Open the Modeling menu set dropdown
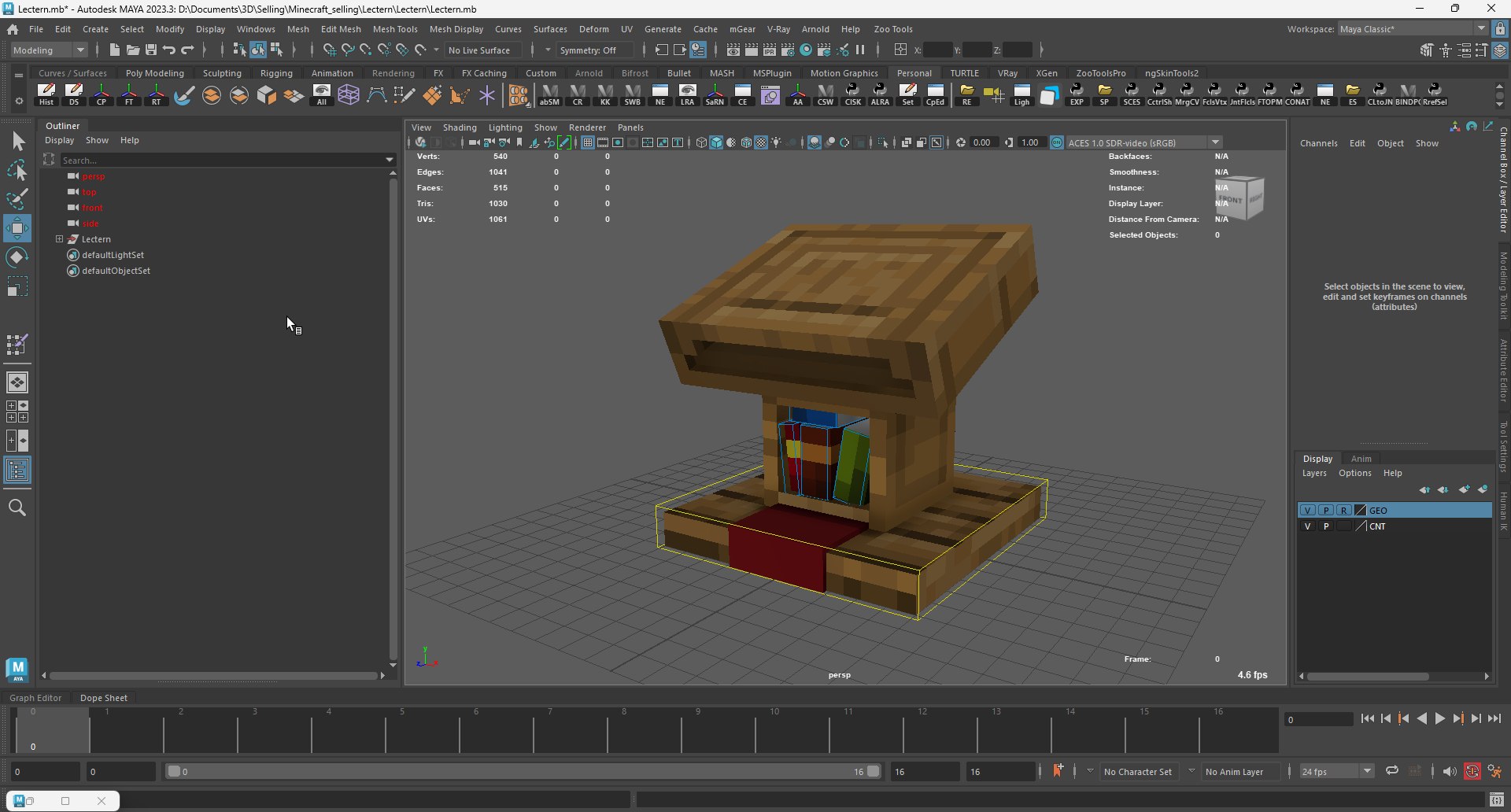The height and width of the screenshot is (812, 1511). point(49,50)
